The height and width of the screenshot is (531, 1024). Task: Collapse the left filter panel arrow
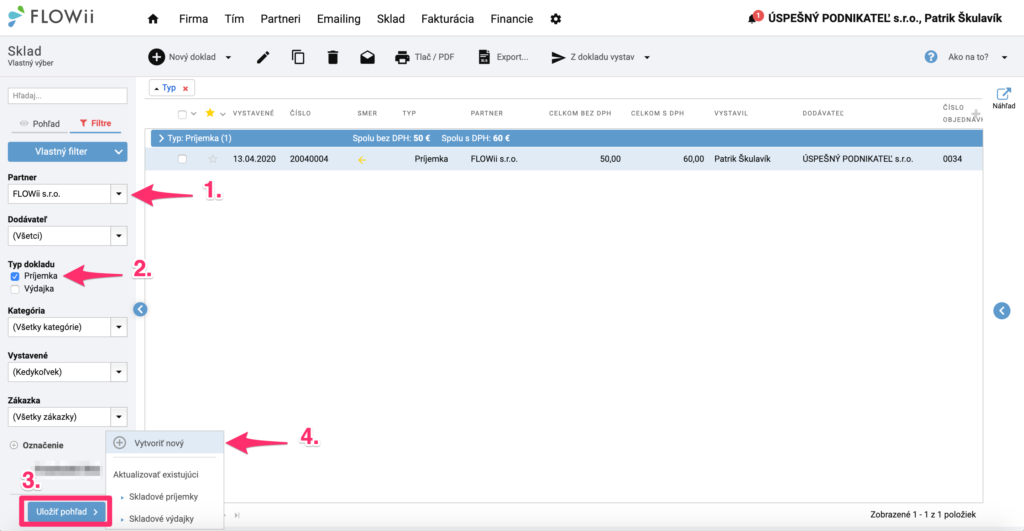(140, 310)
